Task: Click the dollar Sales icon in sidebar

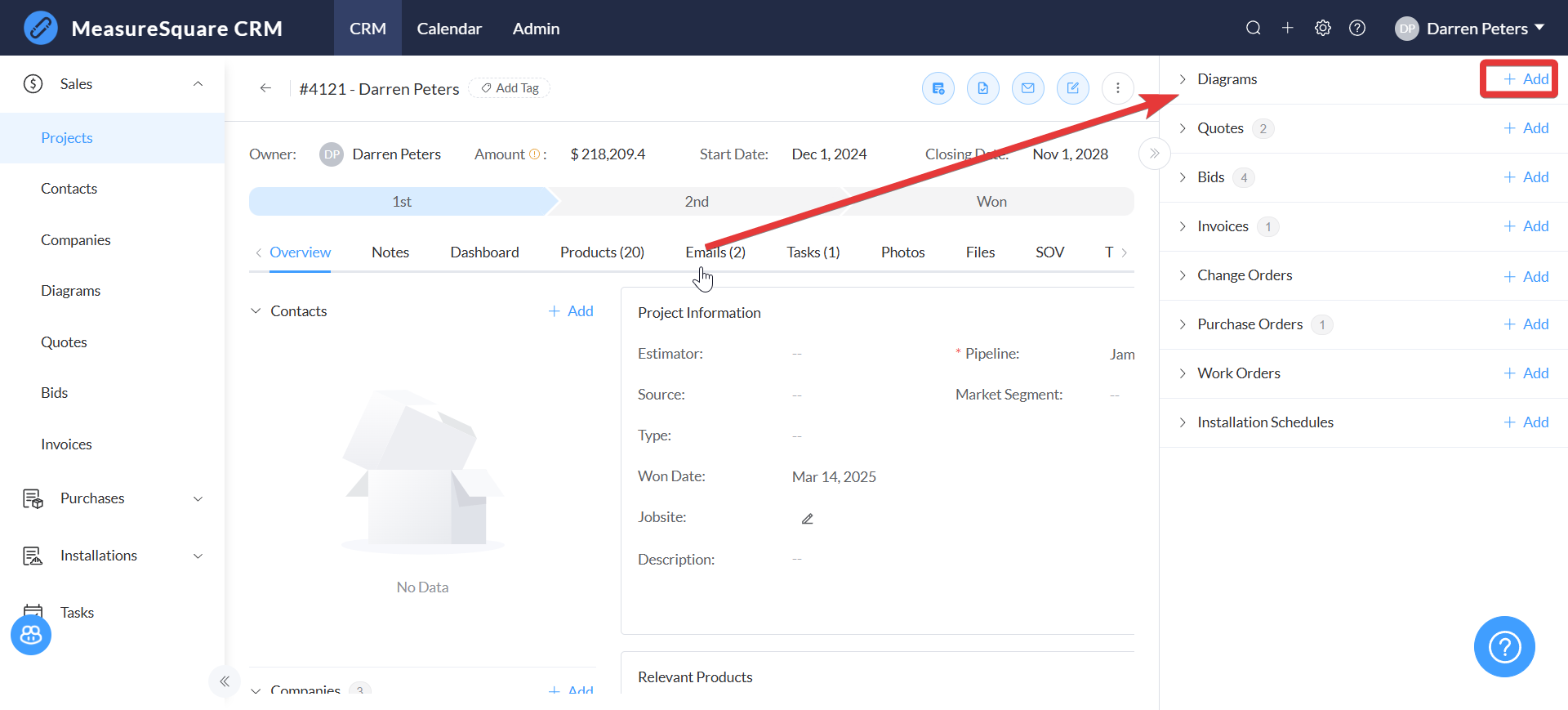Action: coord(33,84)
